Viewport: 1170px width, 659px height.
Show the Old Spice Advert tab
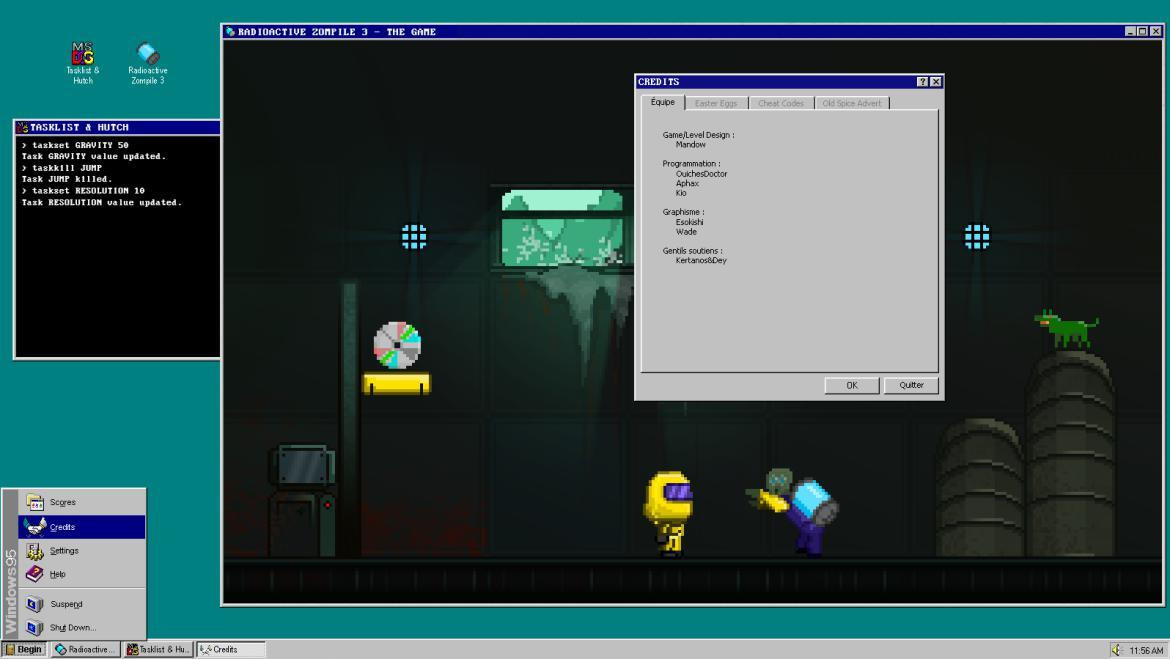point(851,103)
